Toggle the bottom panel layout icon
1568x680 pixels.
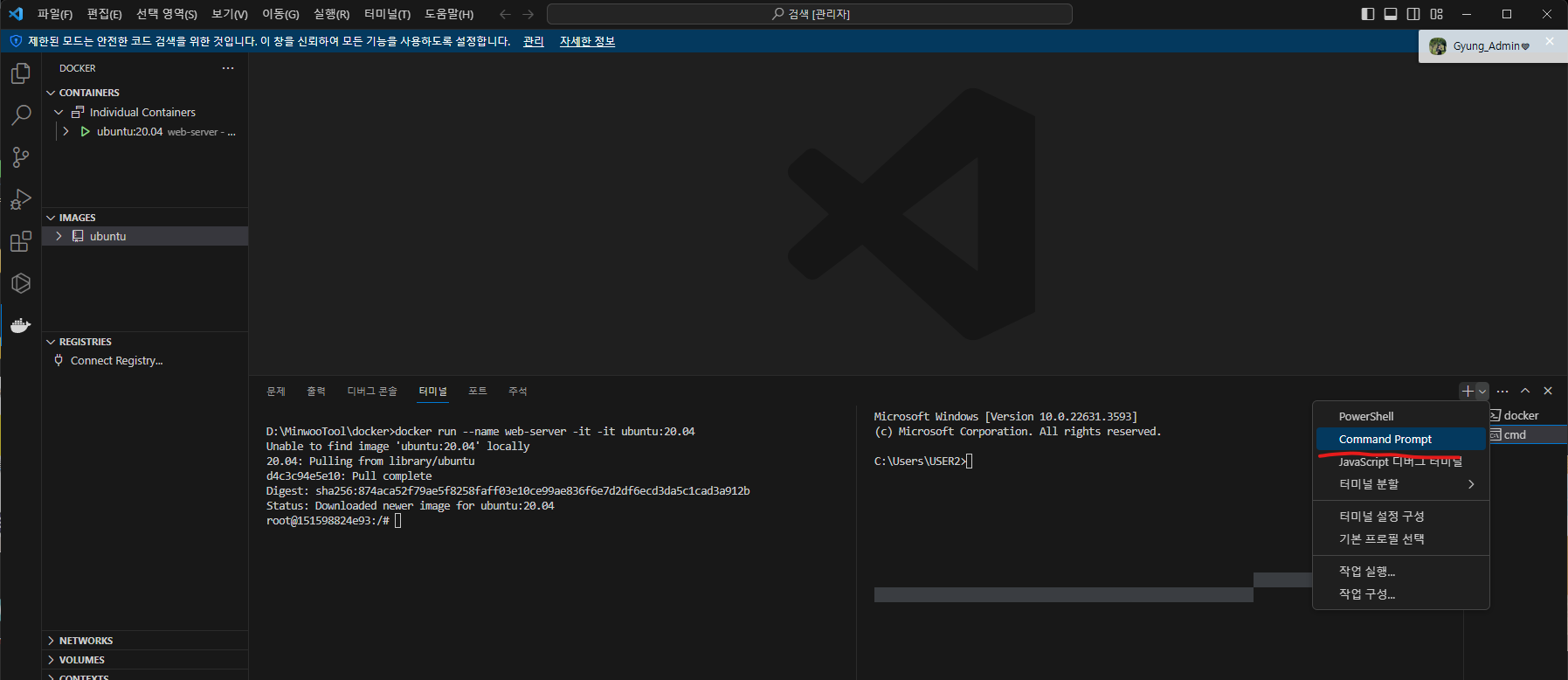(1391, 14)
